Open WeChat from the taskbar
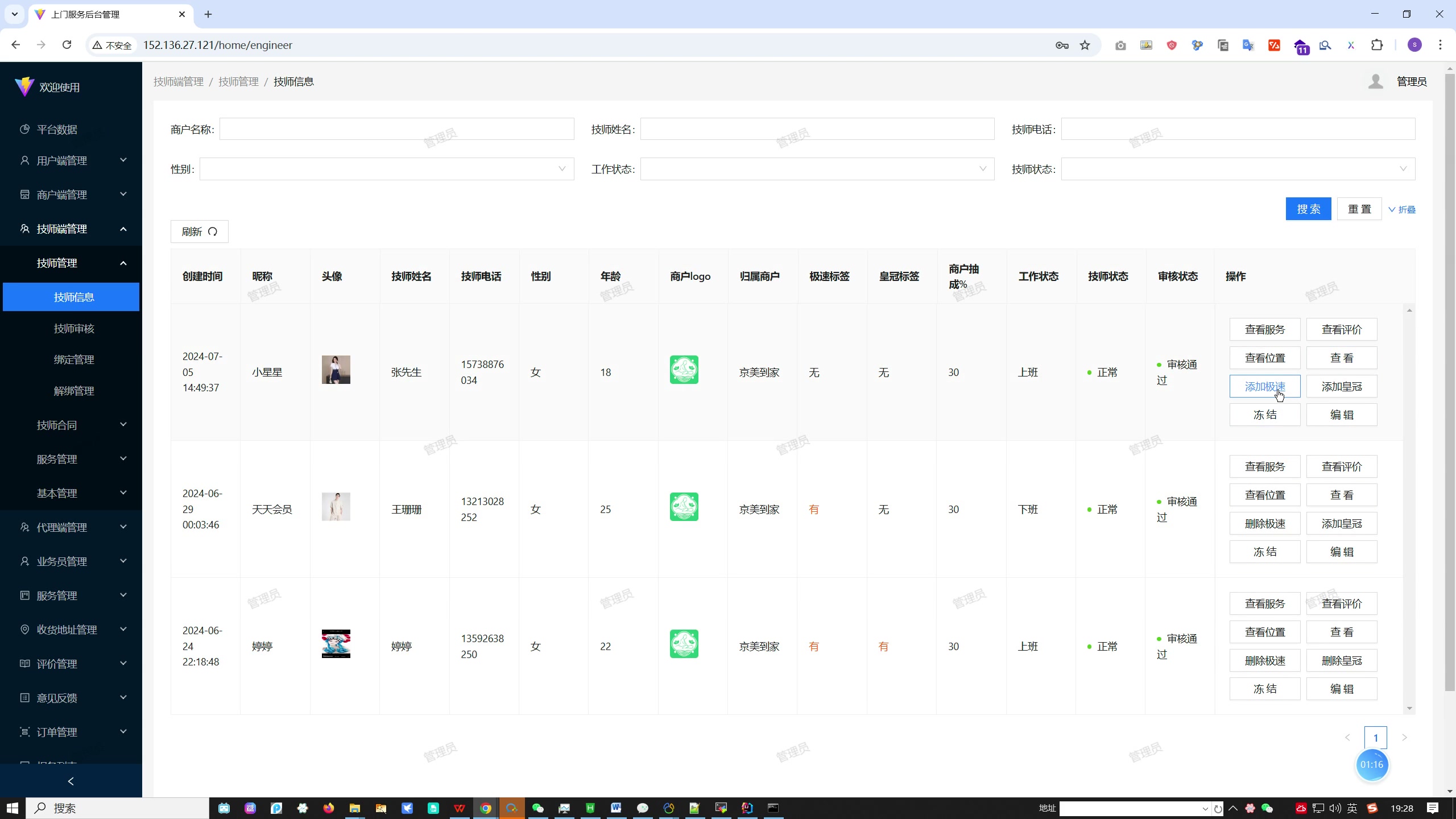Viewport: 1456px width, 819px height. [x=537, y=808]
